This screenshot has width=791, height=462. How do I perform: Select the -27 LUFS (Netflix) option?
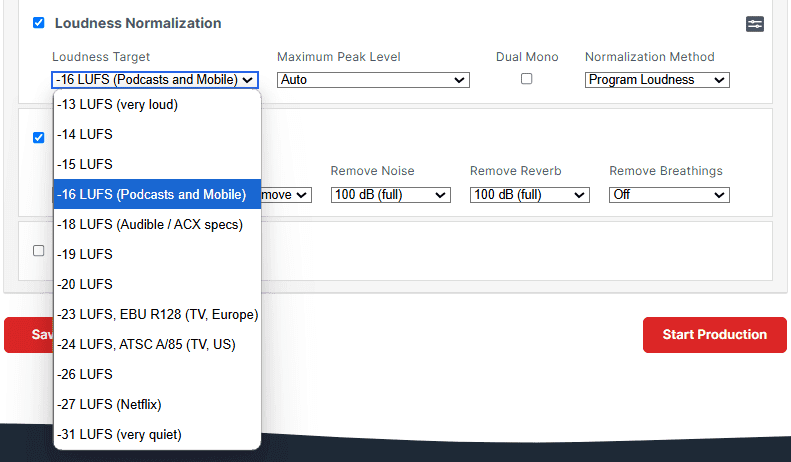pyautogui.click(x=157, y=405)
